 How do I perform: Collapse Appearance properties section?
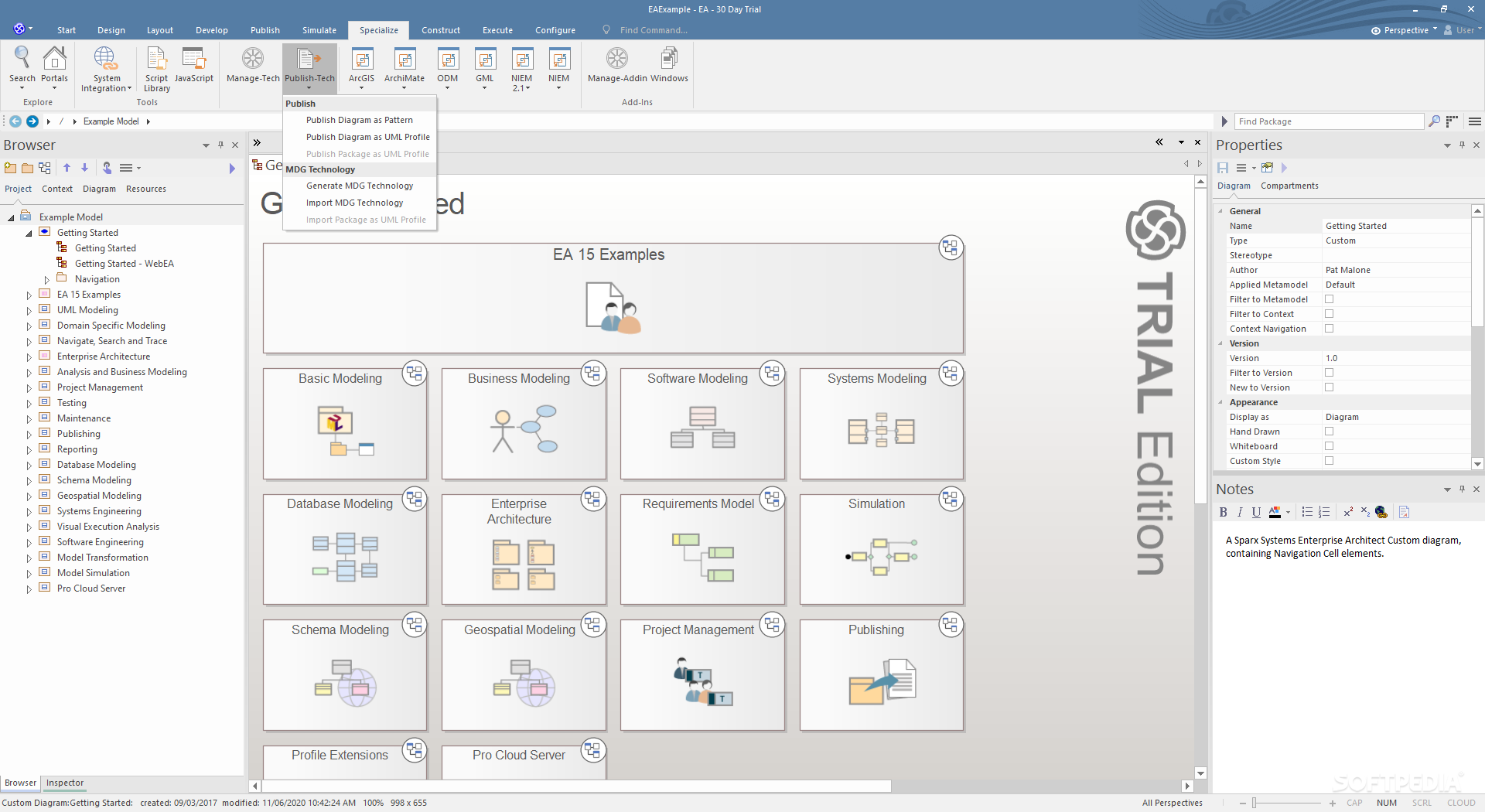1220,402
